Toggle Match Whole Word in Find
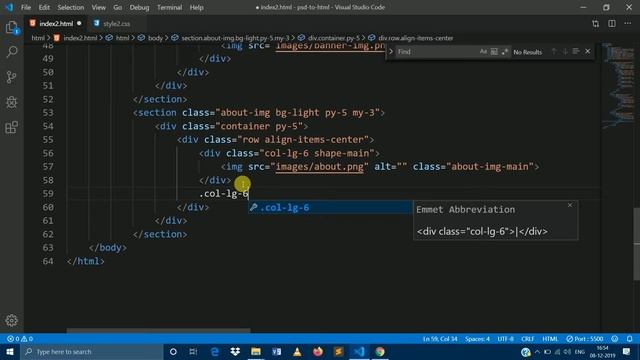 click(494, 52)
